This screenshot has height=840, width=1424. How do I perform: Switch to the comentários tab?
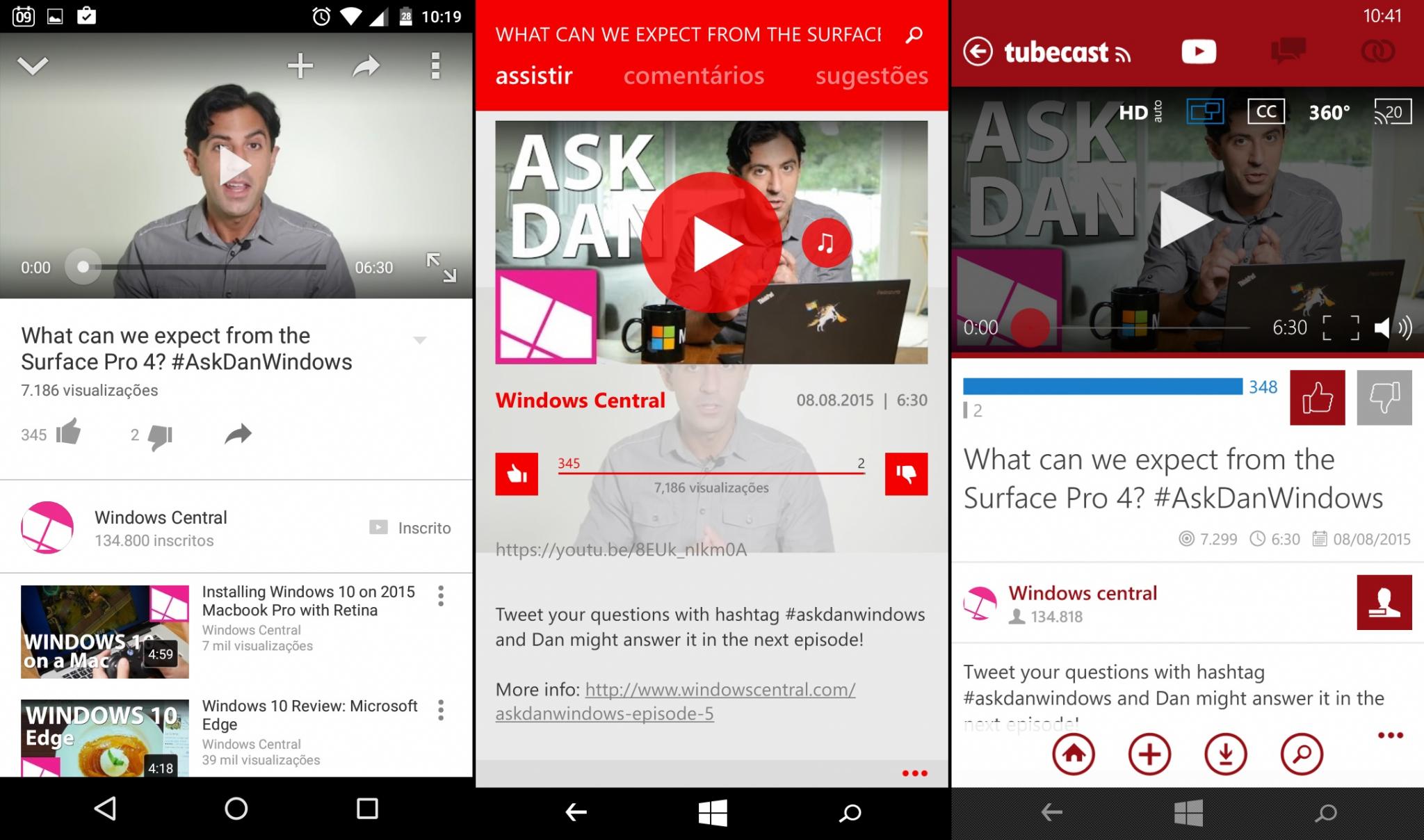click(694, 75)
